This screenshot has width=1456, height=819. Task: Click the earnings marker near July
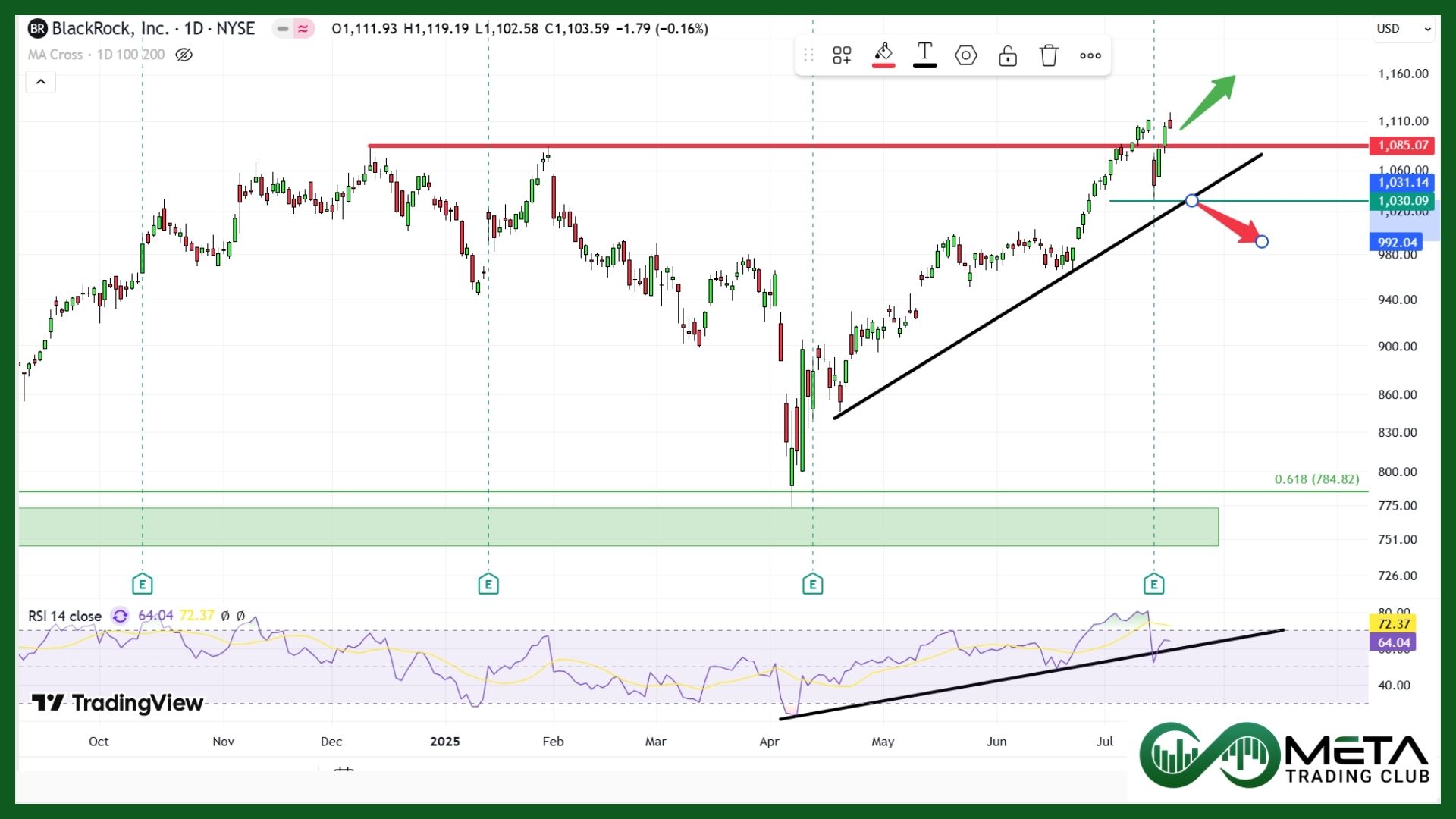(x=1153, y=584)
